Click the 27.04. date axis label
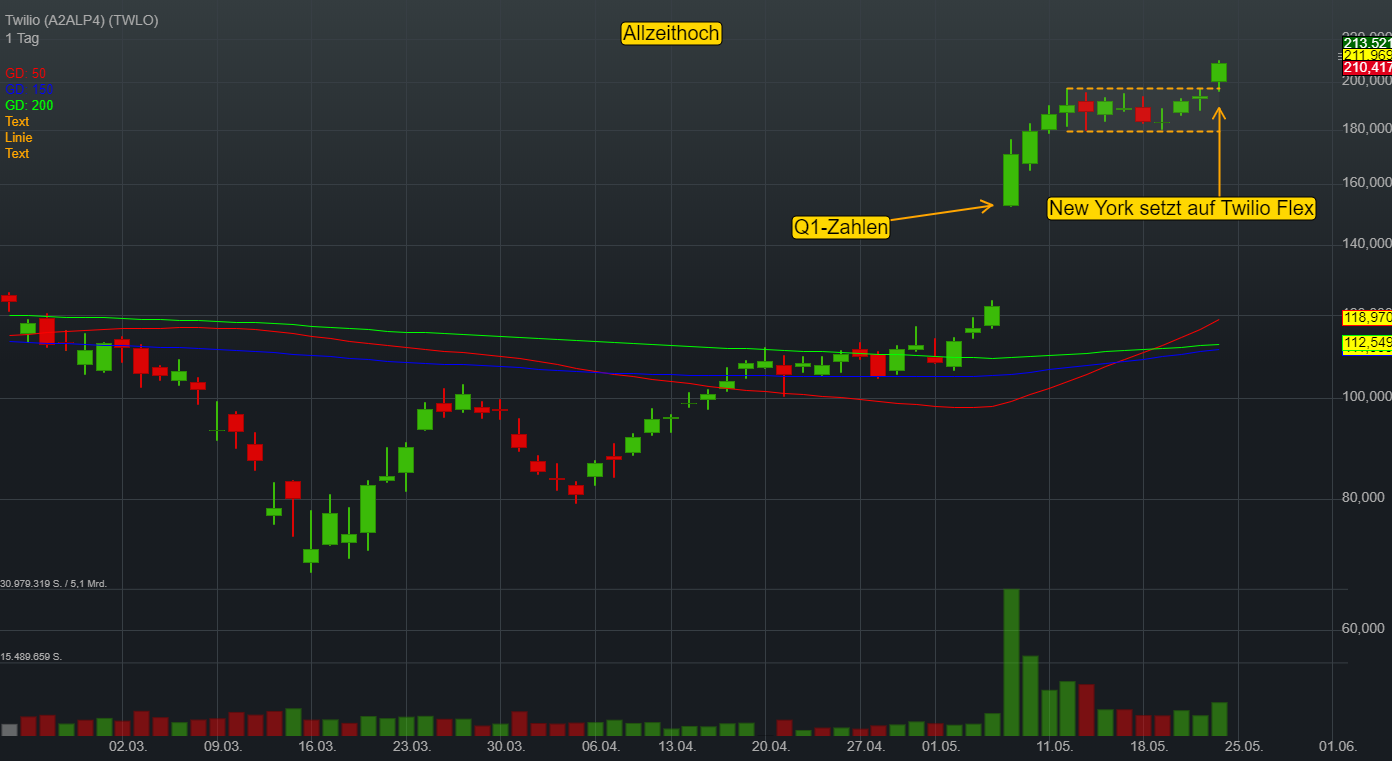Viewport: 1392px width, 761px height. point(866,747)
